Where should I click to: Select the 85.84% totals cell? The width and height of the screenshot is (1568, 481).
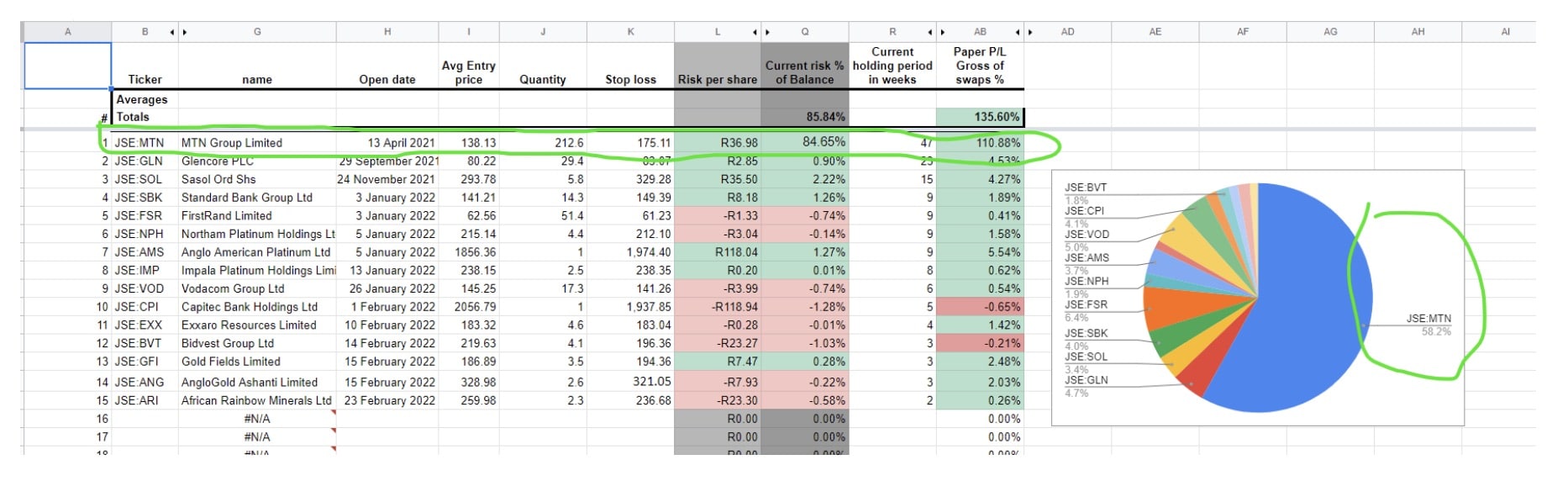click(805, 117)
